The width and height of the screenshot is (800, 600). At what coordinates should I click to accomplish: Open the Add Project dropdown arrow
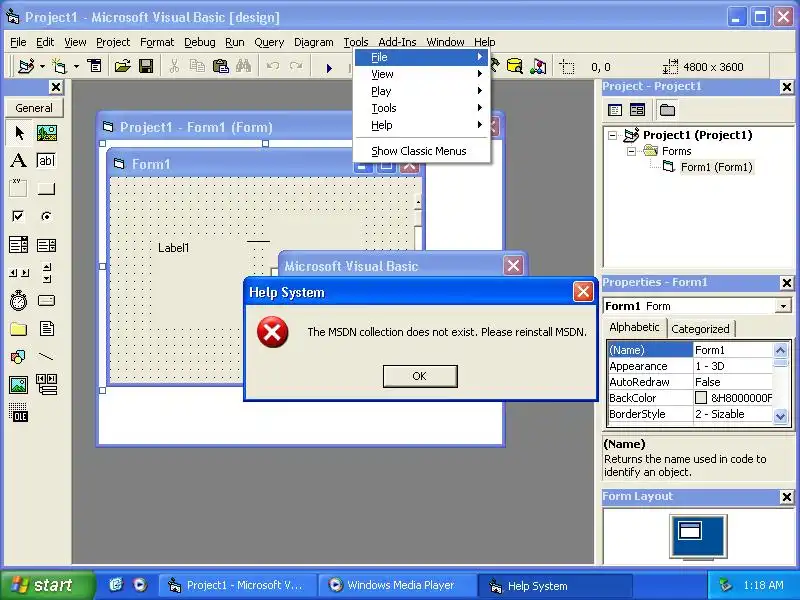[x=42, y=66]
